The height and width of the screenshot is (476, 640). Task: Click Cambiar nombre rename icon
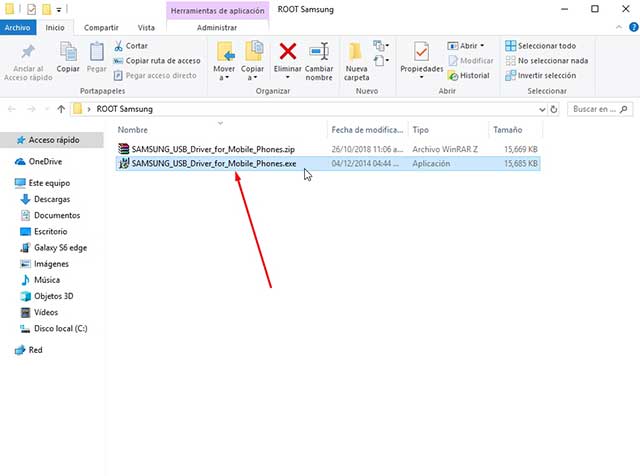tap(319, 52)
